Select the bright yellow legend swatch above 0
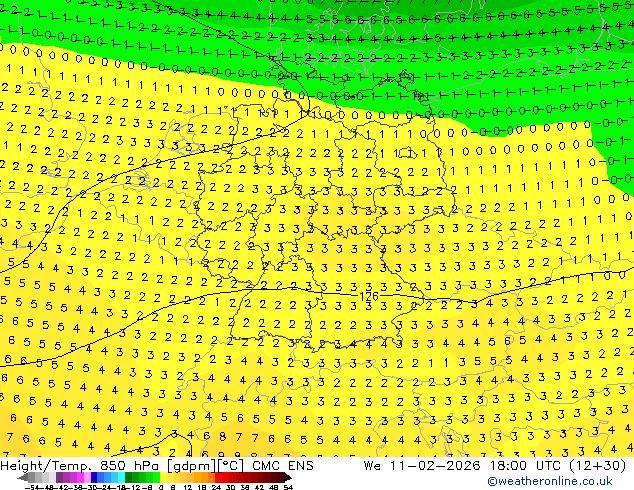 tap(163, 477)
